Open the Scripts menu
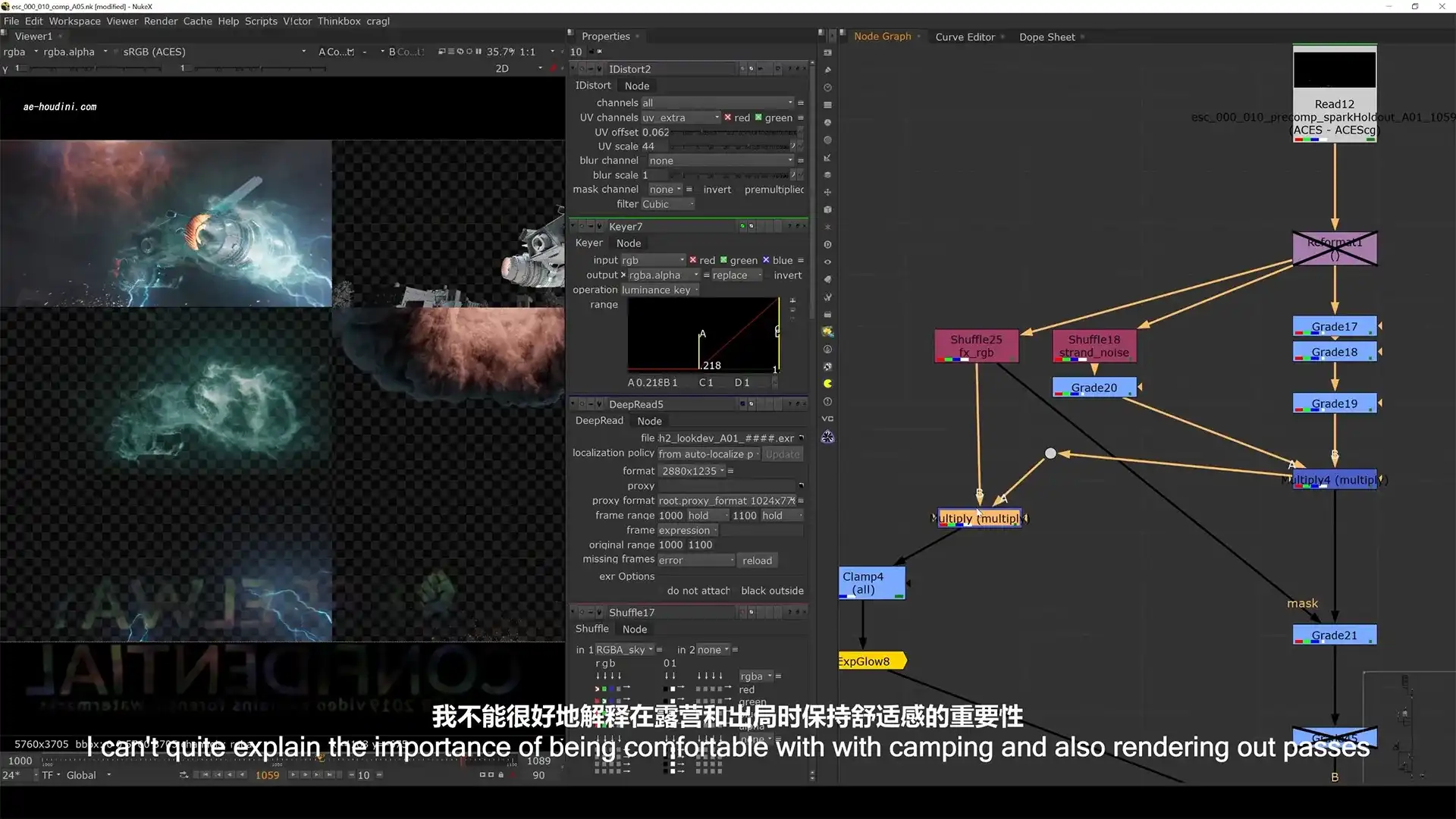The image size is (1456, 819). coord(260,20)
